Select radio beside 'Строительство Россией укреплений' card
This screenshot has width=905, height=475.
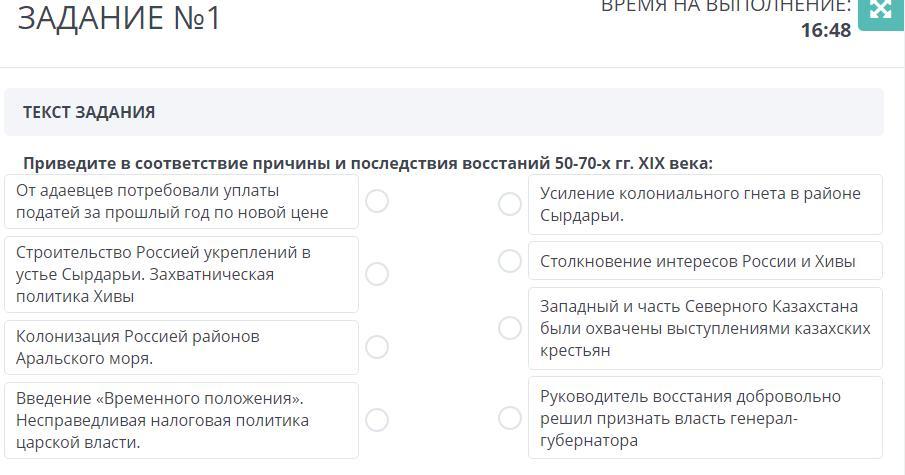377,274
